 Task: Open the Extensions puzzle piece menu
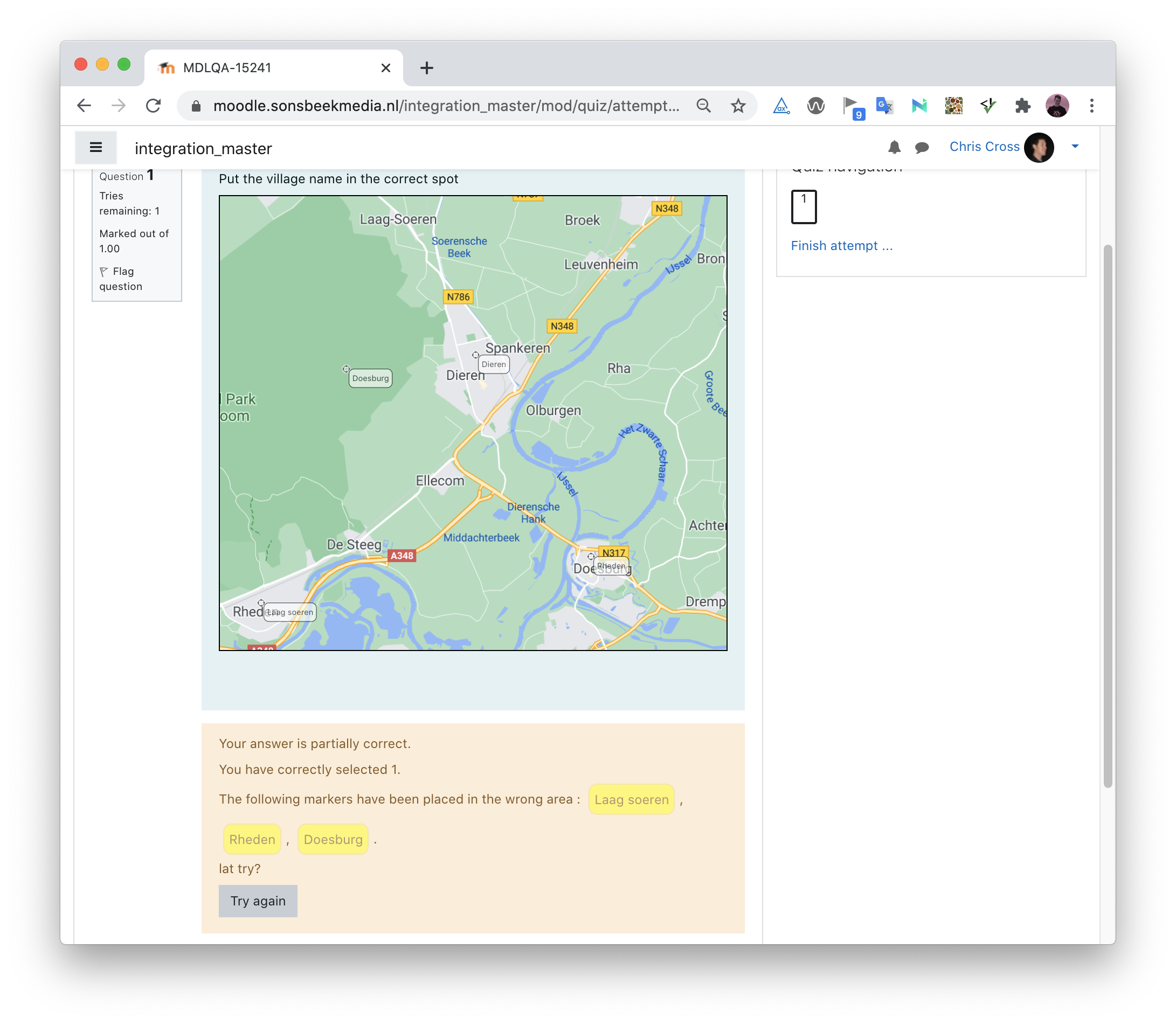pyautogui.click(x=1022, y=106)
